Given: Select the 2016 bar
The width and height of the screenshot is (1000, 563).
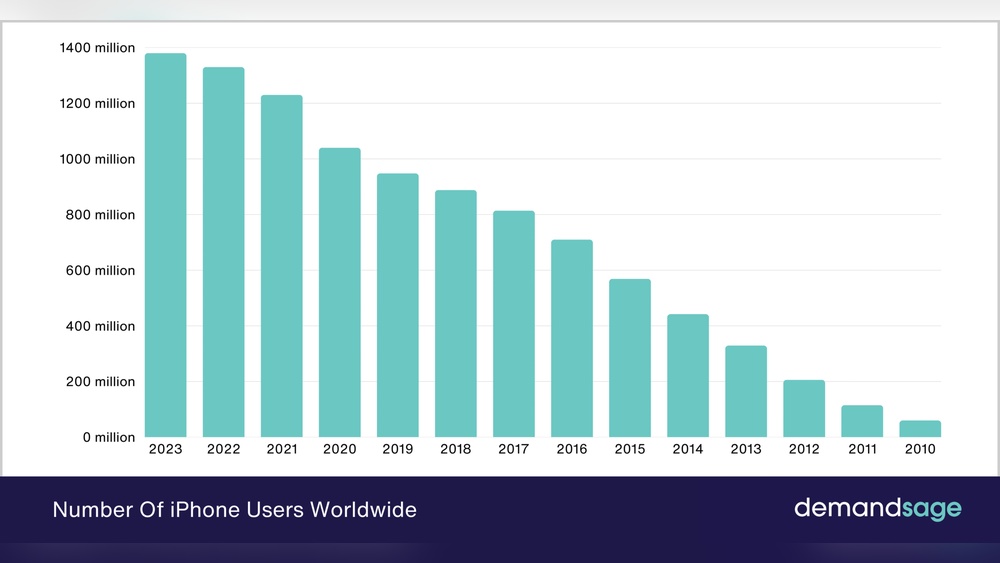Looking at the screenshot, I should [x=571, y=338].
